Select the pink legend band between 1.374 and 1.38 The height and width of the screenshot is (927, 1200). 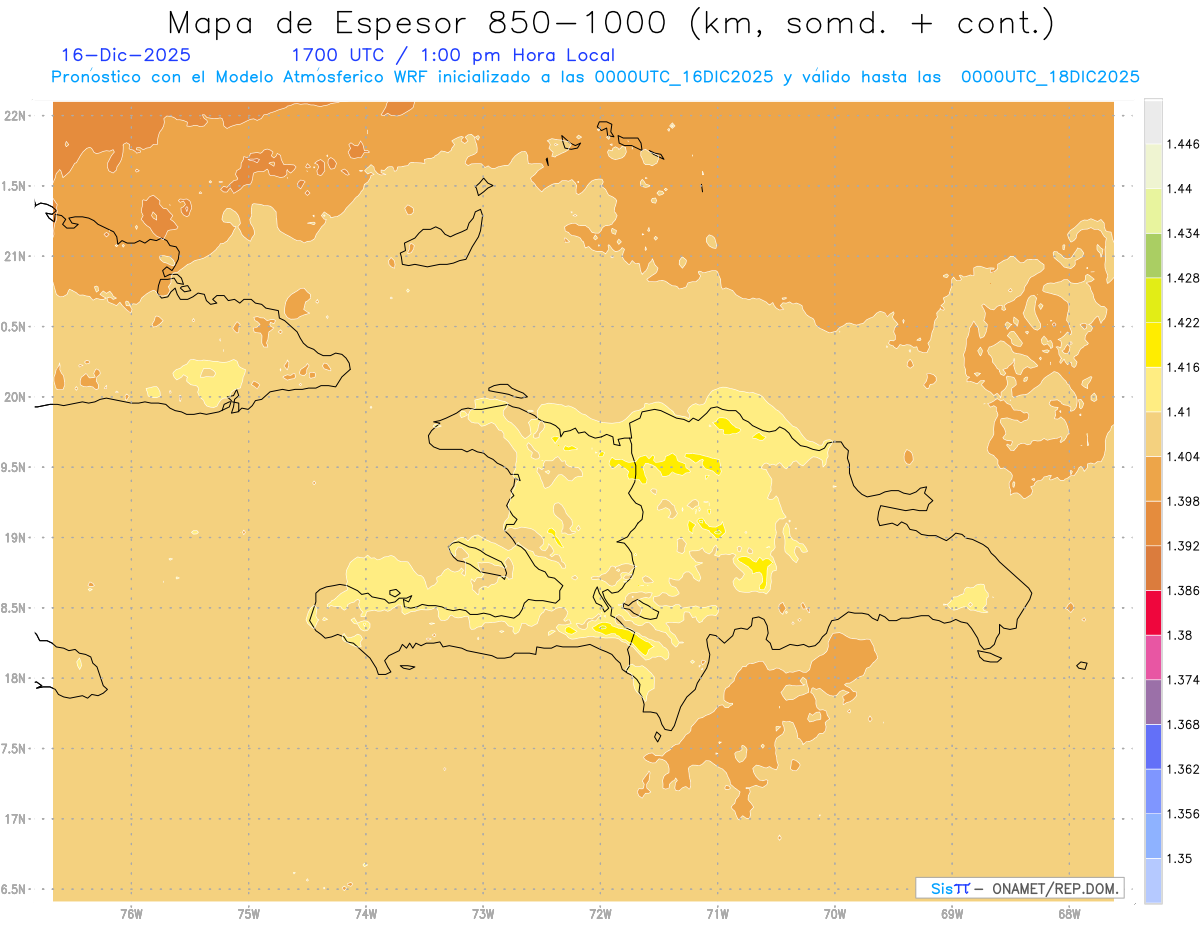click(1153, 657)
